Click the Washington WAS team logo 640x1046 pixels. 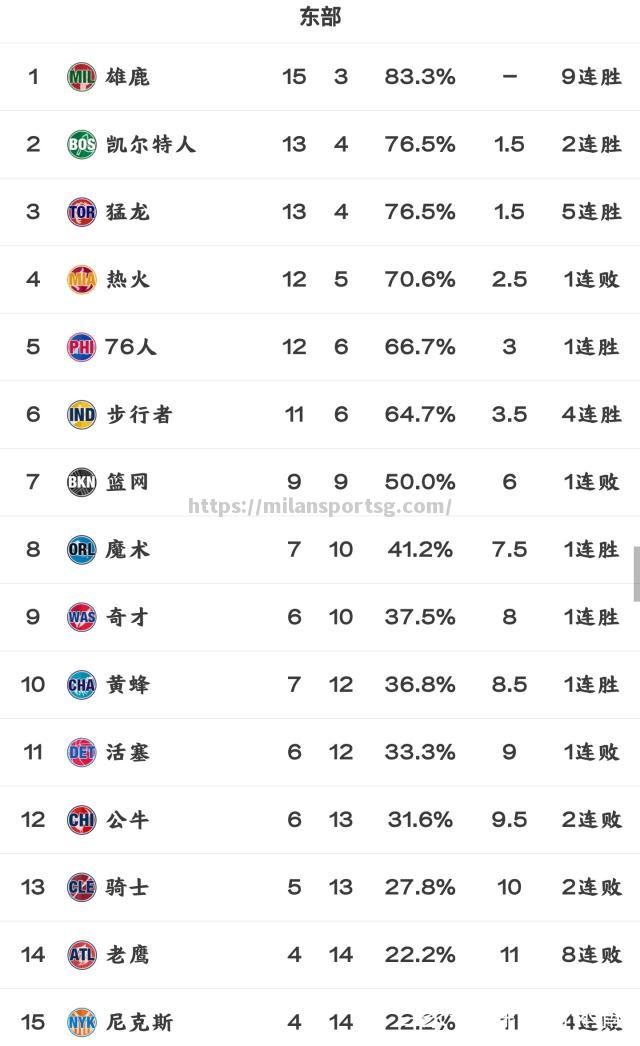coord(81,617)
